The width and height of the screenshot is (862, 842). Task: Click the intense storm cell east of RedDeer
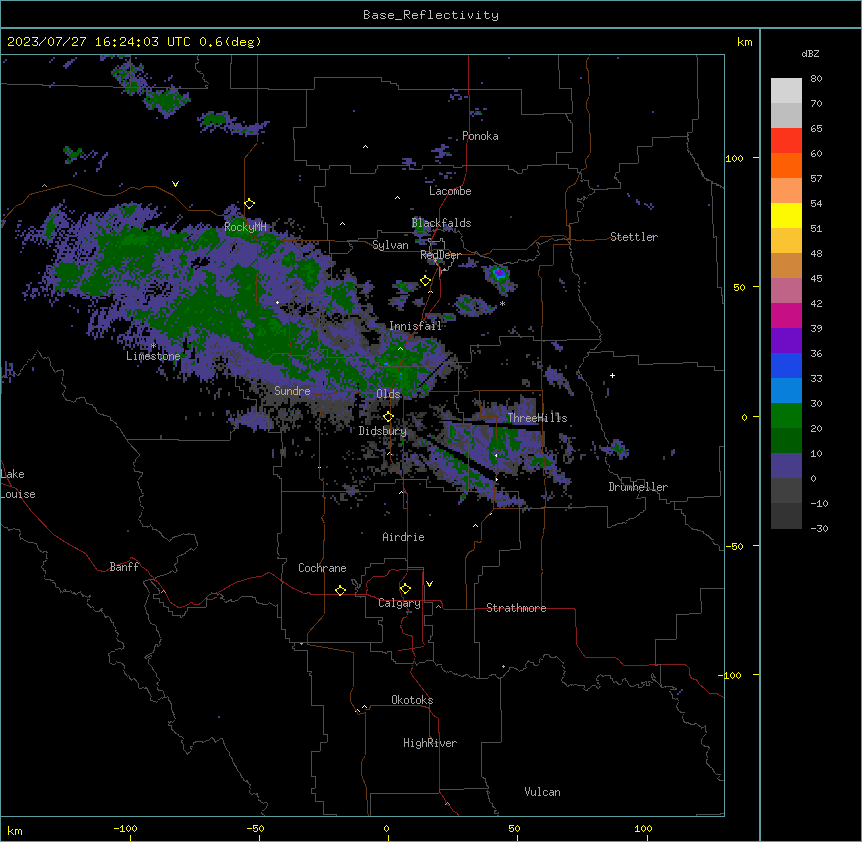[x=499, y=273]
